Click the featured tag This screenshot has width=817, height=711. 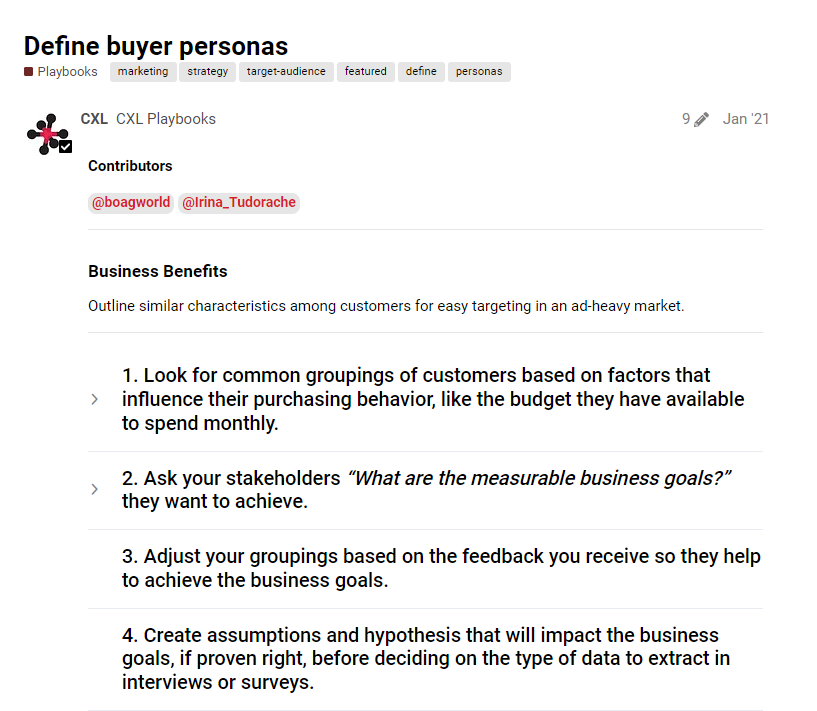[366, 72]
